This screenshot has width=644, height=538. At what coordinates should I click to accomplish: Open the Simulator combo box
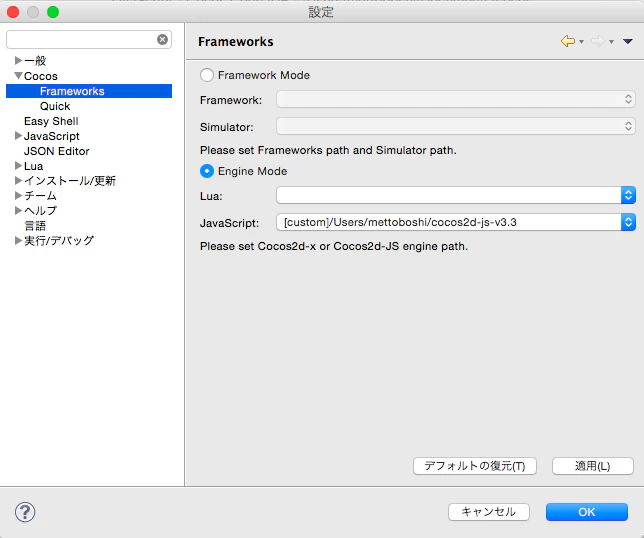click(x=455, y=126)
